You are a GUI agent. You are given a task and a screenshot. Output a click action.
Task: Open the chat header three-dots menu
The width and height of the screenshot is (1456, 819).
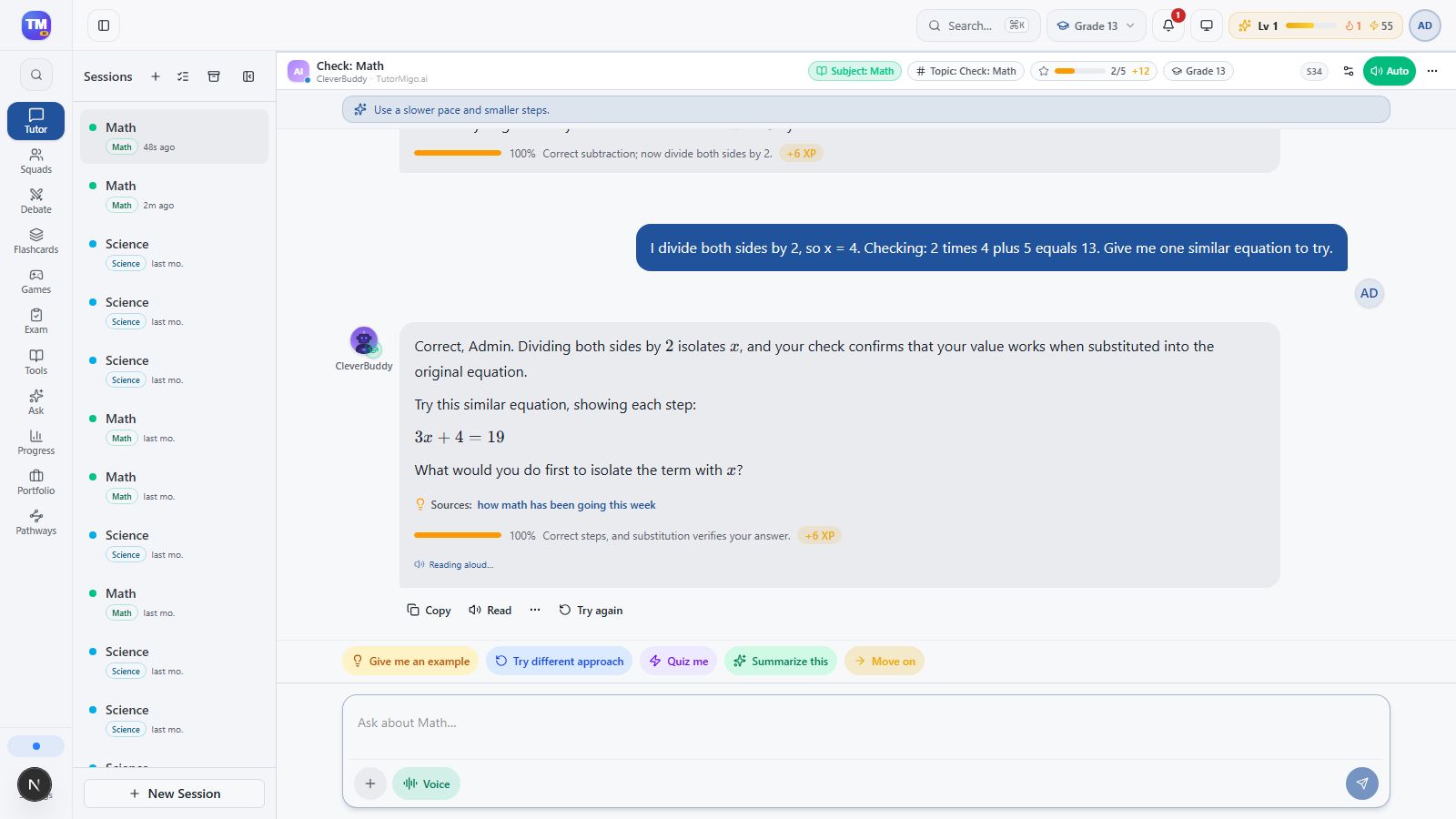point(1432,71)
